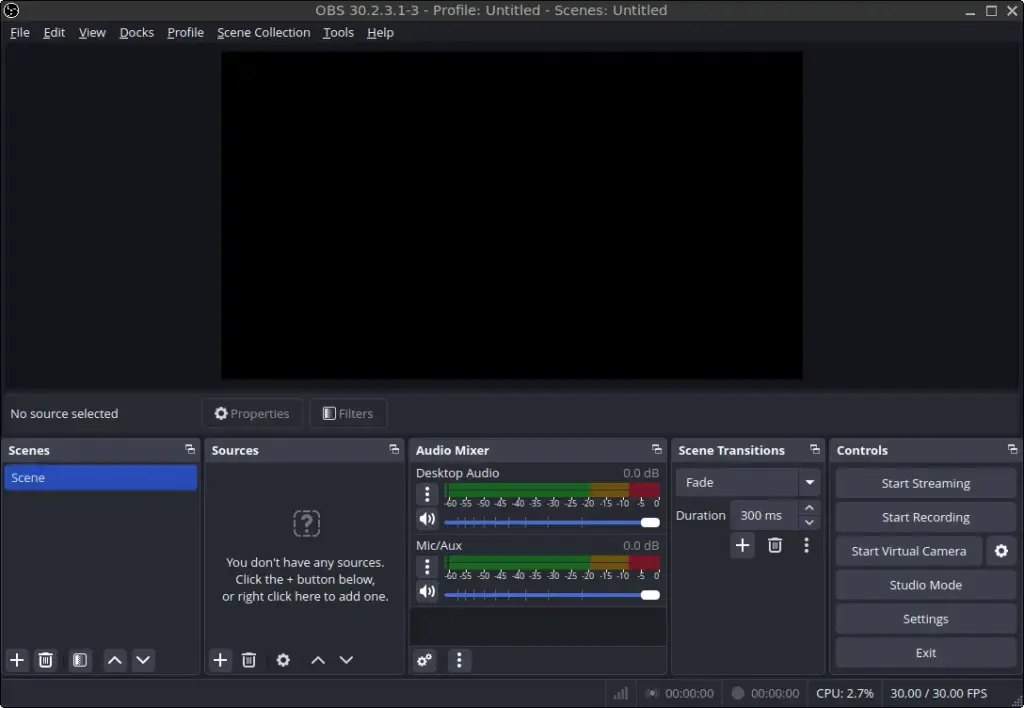1024x708 pixels.
Task: Open source properties gear in Sources toolbar
Action: [283, 660]
